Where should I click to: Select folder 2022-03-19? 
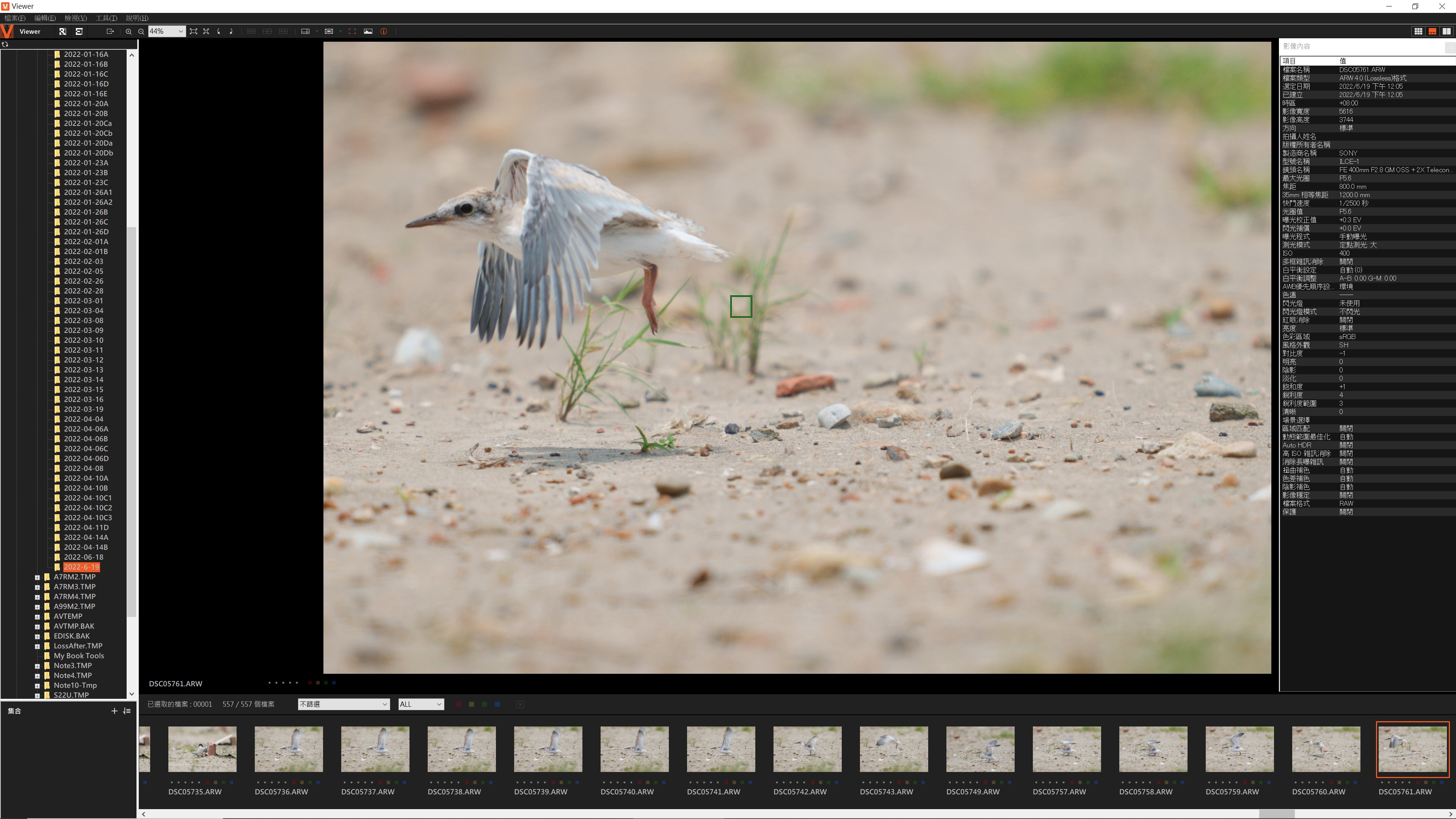coord(84,409)
